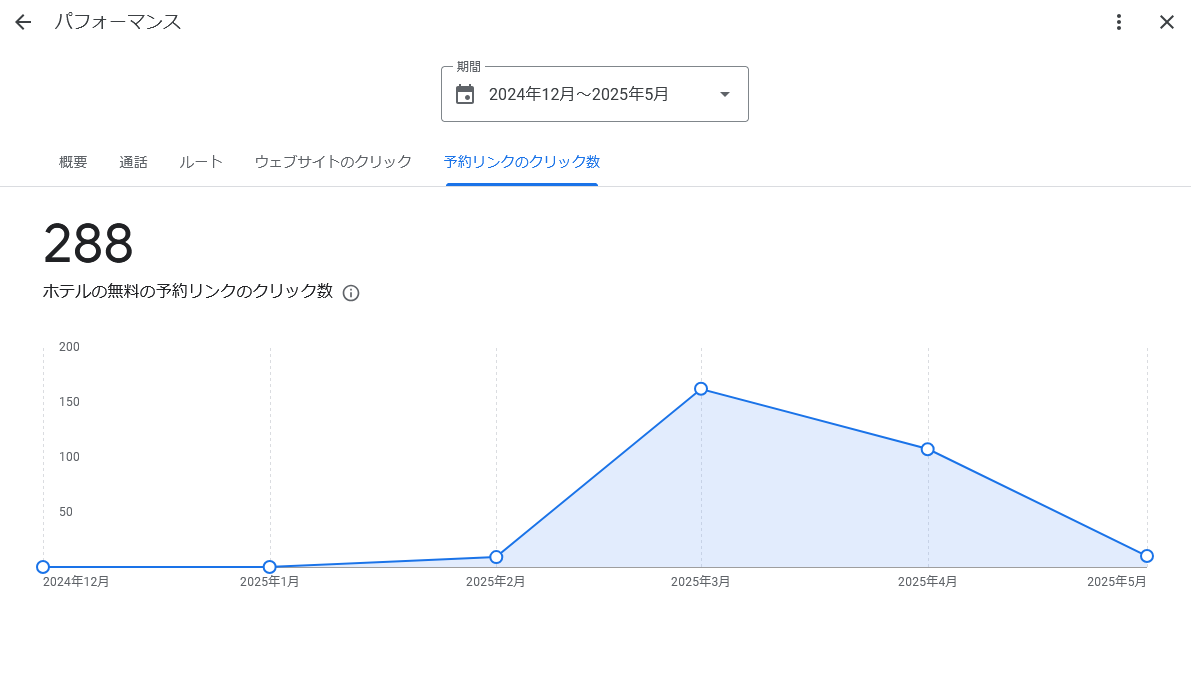The image size is (1191, 684).
Task: Select the ウェブサイトのクリック tab
Action: point(333,162)
